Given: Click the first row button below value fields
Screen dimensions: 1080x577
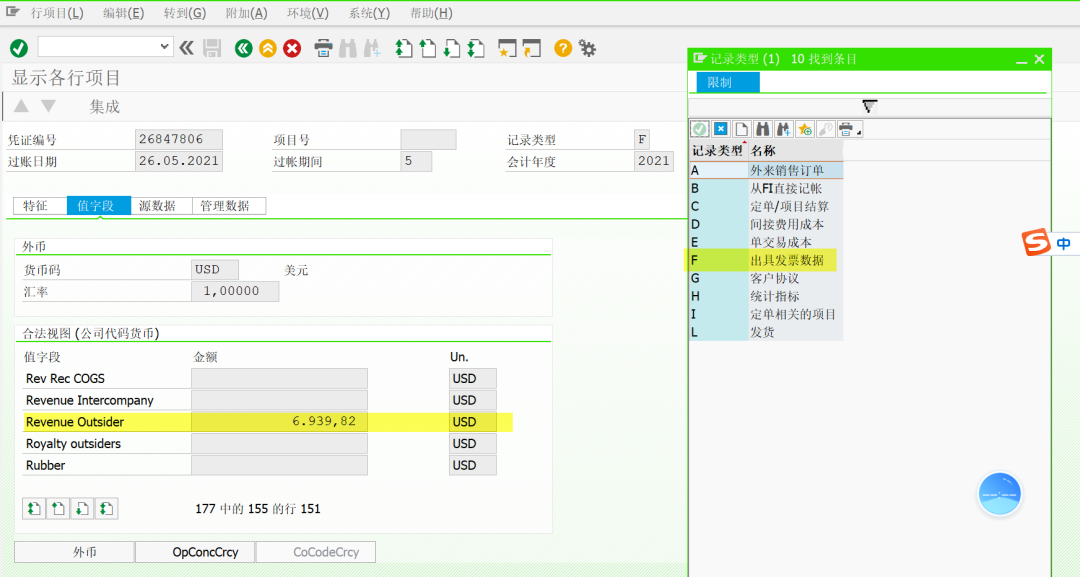Looking at the screenshot, I should coord(34,509).
